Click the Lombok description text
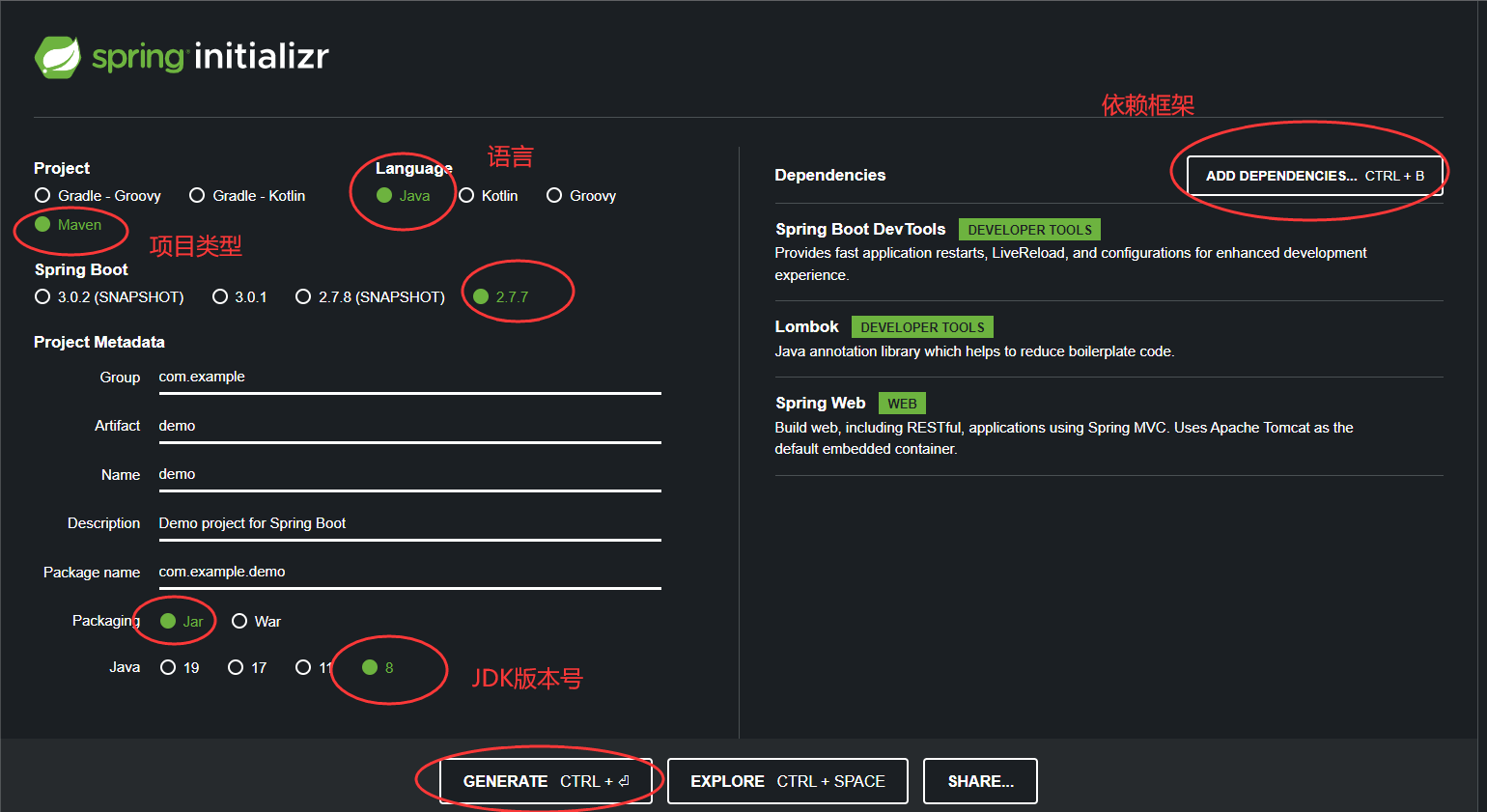Screen dimensions: 1487x812 [x=975, y=352]
